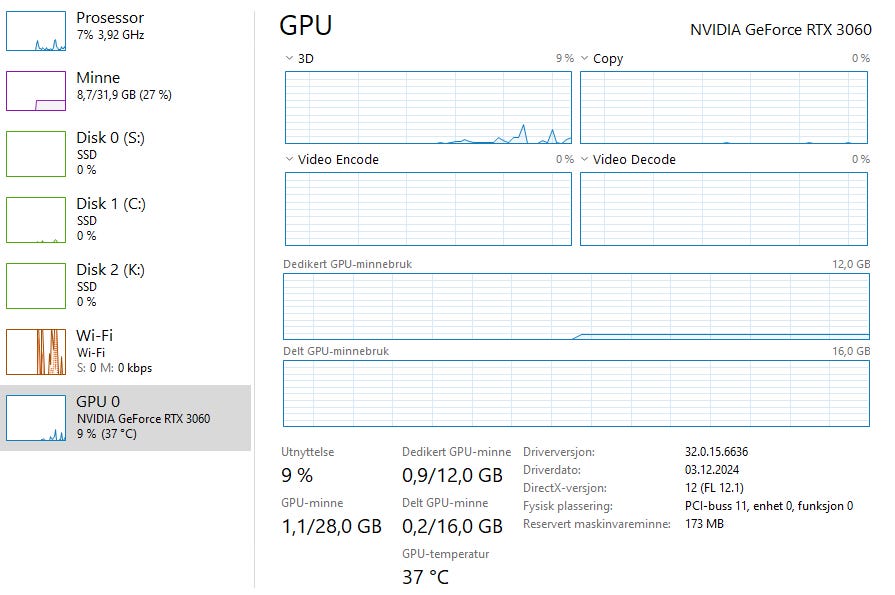Open the Copy graph engine dropdown arrow
The width and height of the screenshot is (895, 595).
(584, 59)
